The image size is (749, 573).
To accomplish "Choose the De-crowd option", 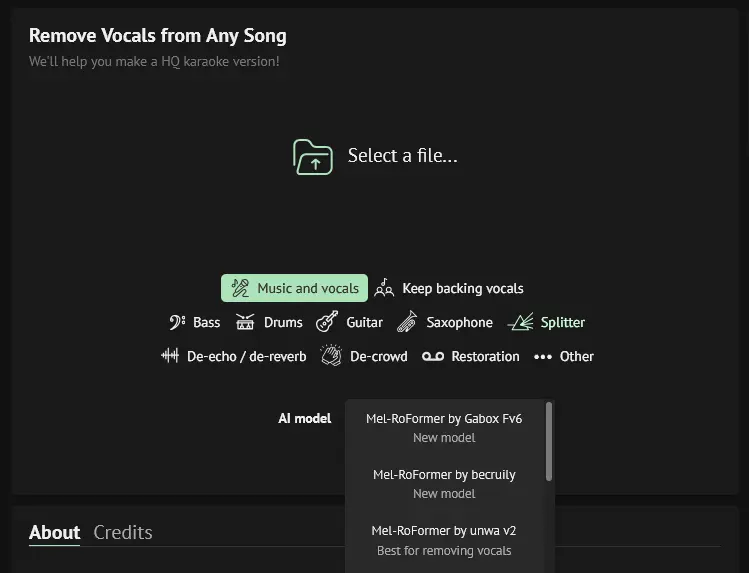I will click(x=364, y=356).
